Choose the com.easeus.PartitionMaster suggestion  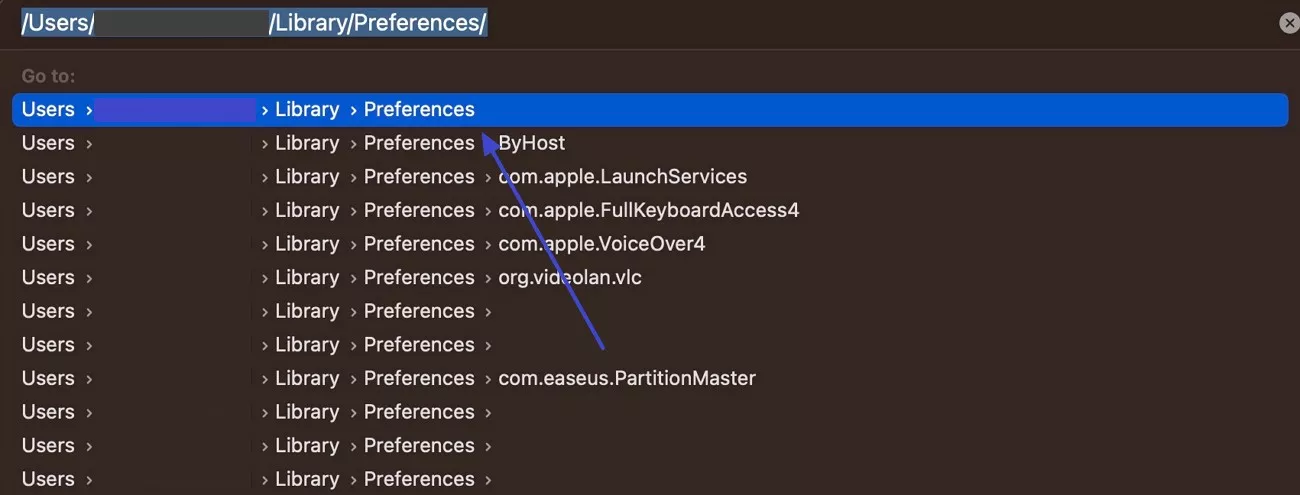pos(627,379)
